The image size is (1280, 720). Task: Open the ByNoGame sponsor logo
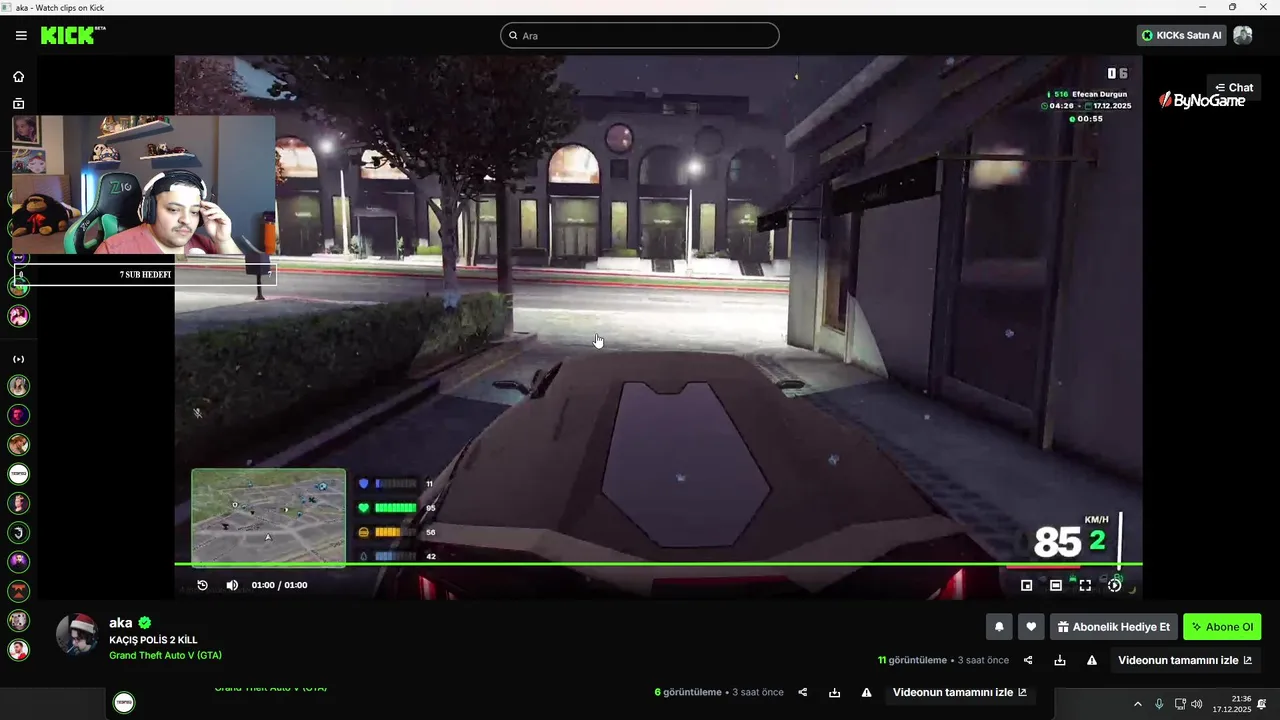1202,100
